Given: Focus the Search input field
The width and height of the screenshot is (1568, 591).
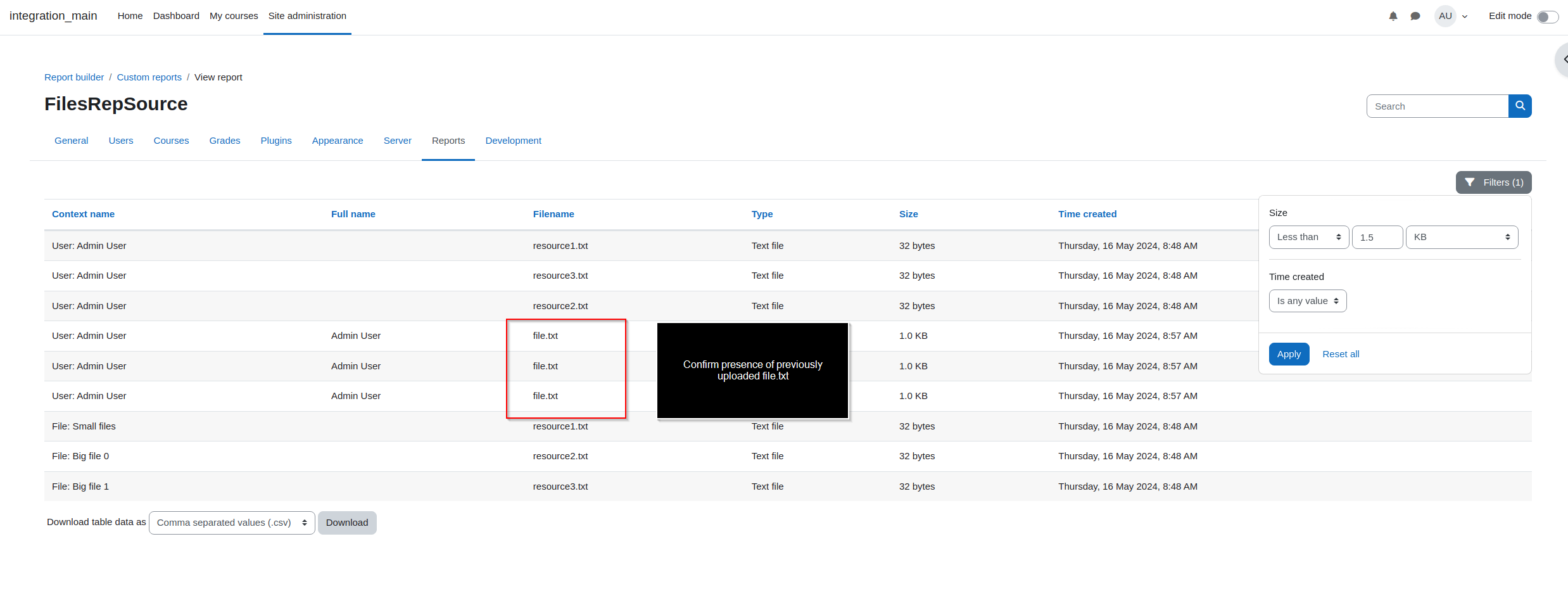Looking at the screenshot, I should click(1438, 106).
